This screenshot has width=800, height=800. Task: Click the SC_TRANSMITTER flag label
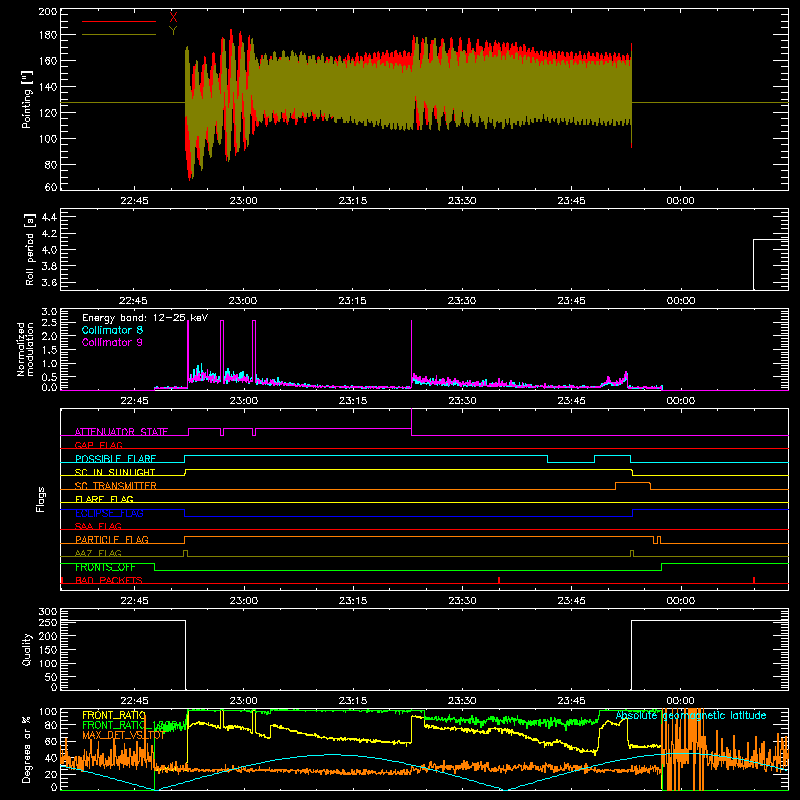coord(116,486)
